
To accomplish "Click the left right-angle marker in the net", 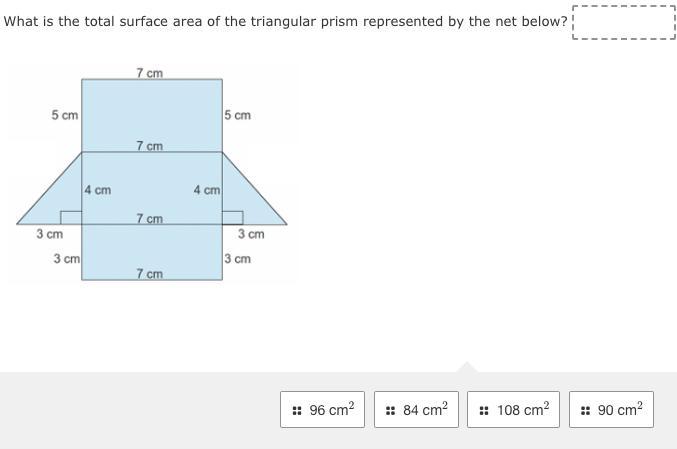I will click(x=71, y=218).
